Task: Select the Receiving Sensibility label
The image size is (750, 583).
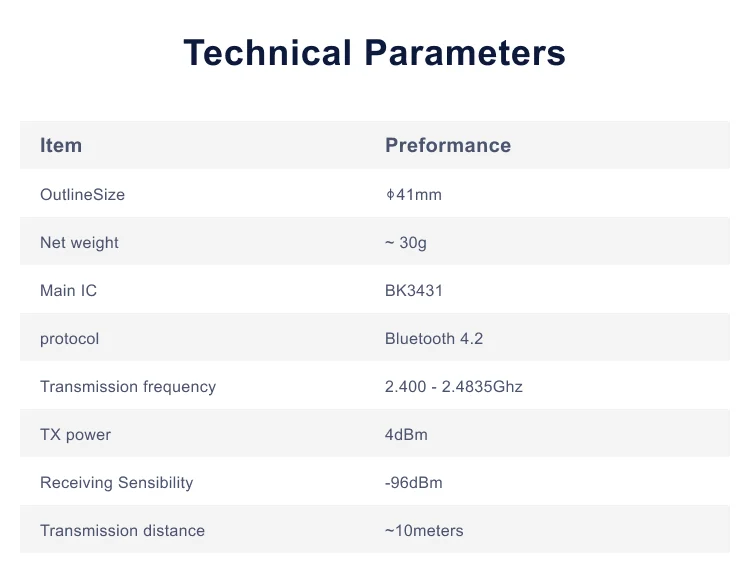Action: [116, 482]
